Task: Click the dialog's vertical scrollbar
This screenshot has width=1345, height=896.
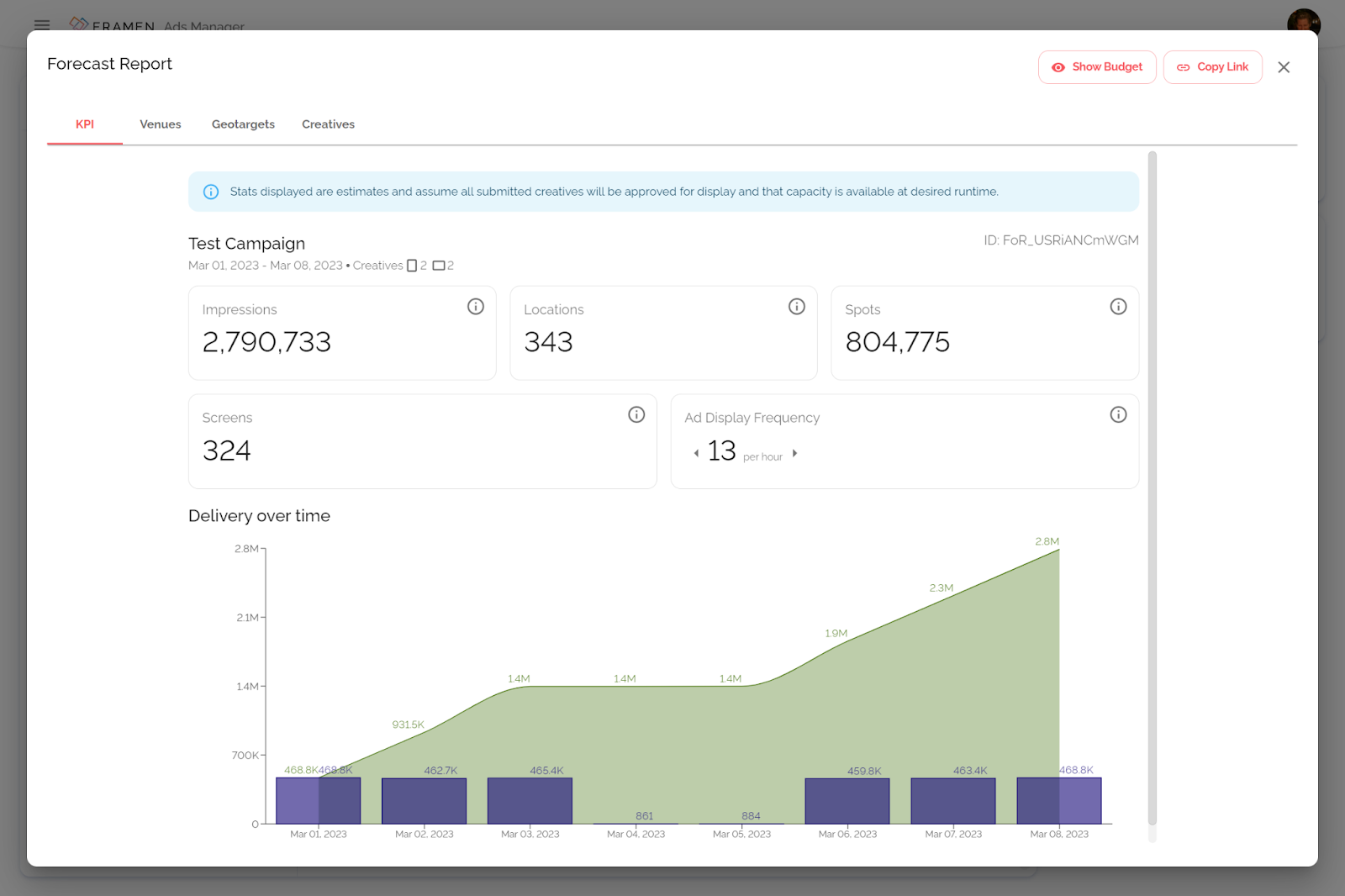Action: coord(1152,488)
